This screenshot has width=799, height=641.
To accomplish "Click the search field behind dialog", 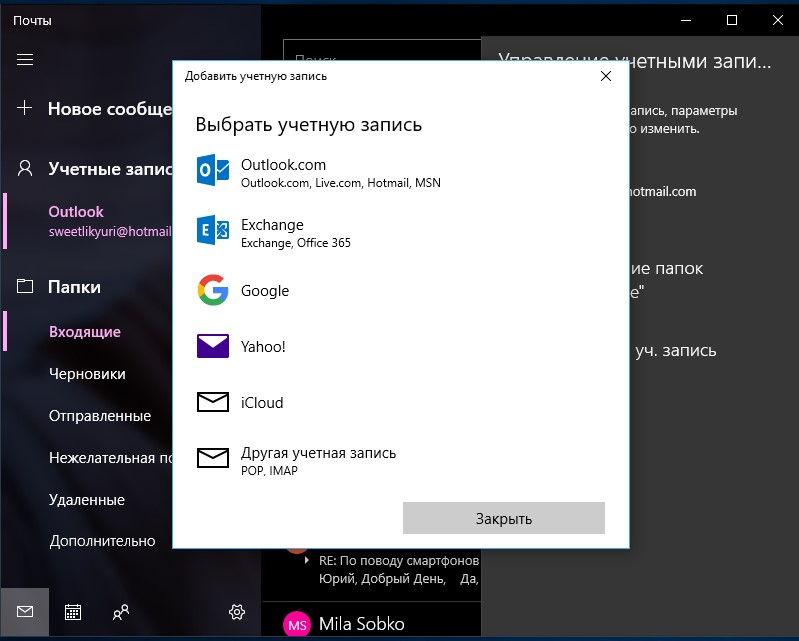I will [x=382, y=51].
